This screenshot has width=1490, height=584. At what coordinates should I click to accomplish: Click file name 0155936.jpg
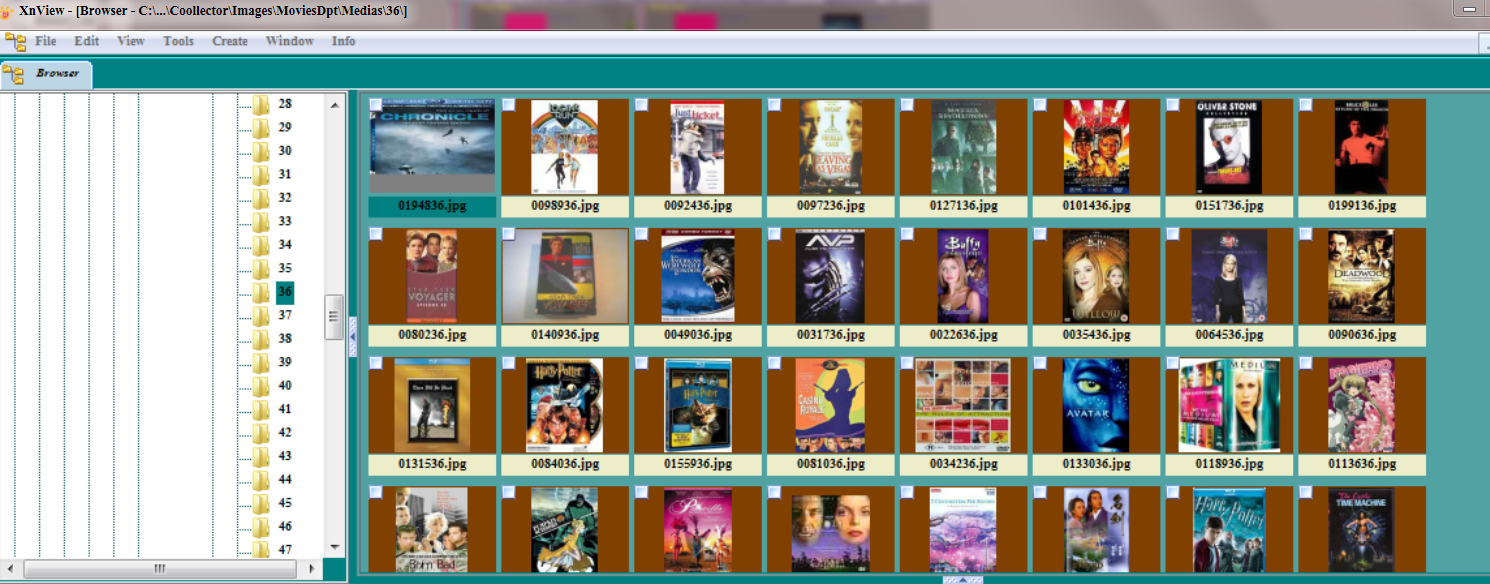(698, 464)
